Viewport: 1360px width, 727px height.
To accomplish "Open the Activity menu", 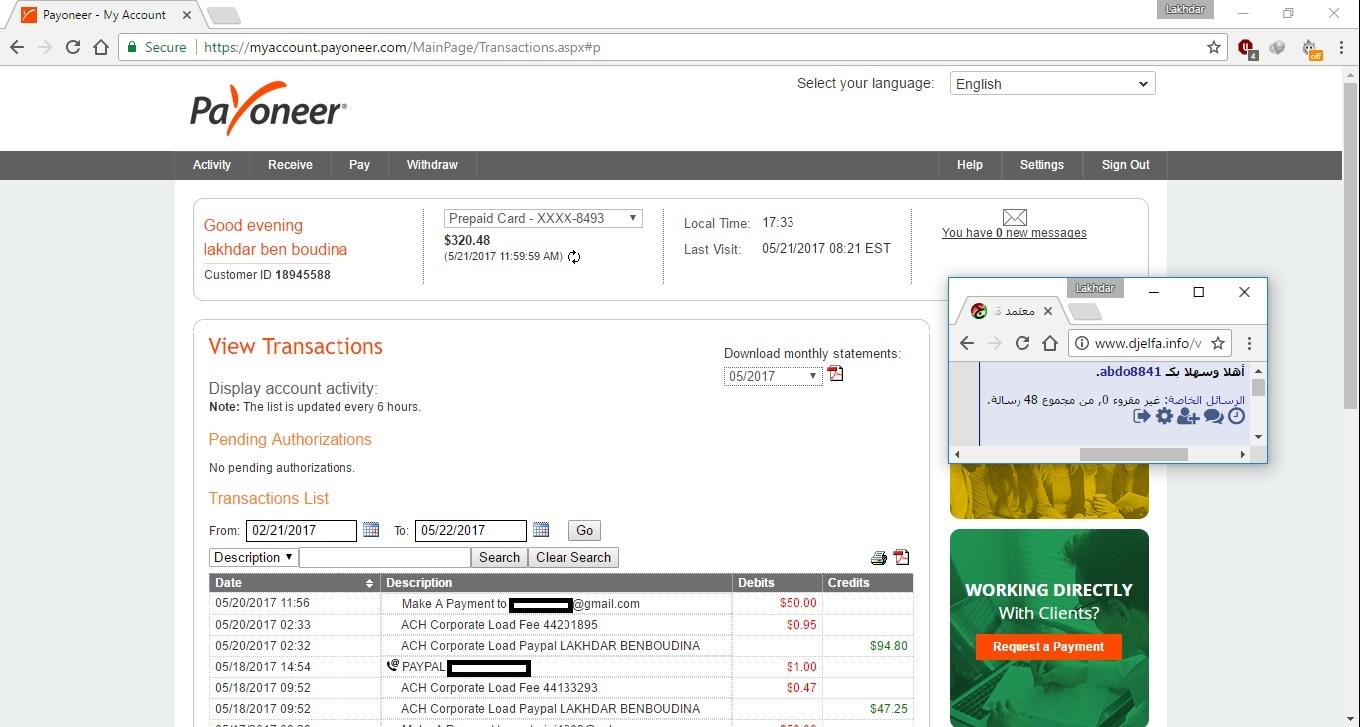I will click(212, 165).
